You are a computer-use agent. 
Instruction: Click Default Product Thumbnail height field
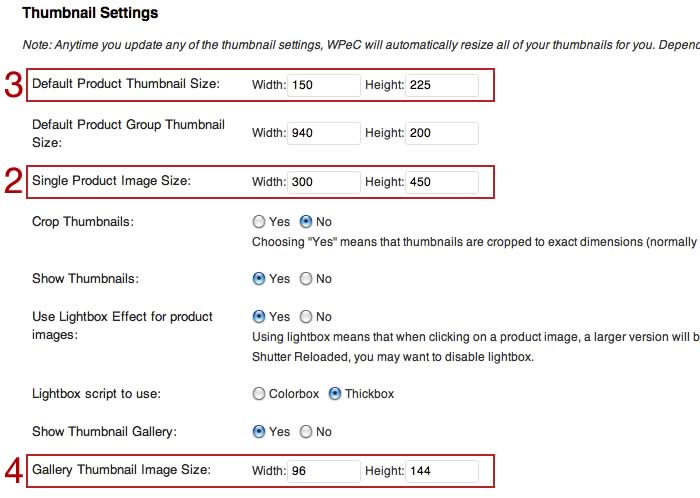[x=441, y=85]
